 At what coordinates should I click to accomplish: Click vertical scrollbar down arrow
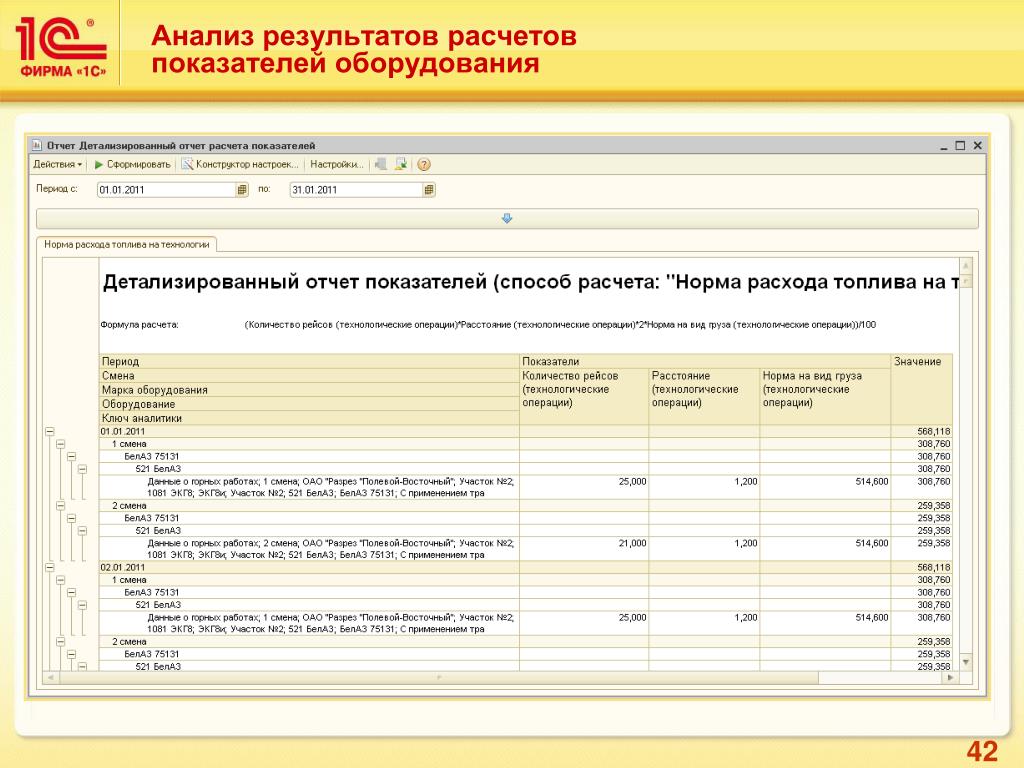tap(966, 662)
